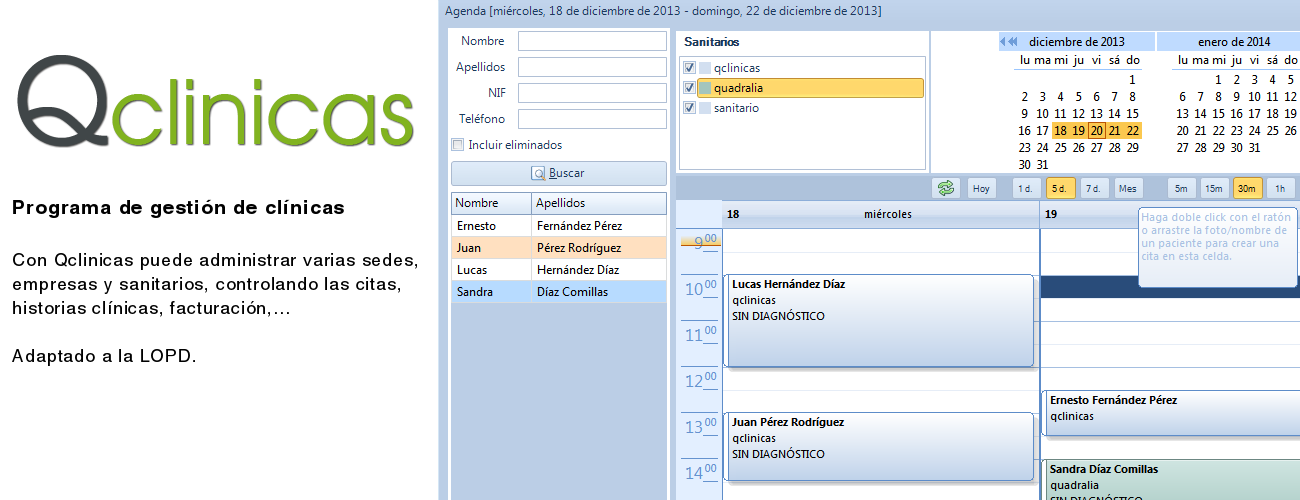Image resolution: width=1300 pixels, height=500 pixels.
Task: Switch to the Mes month view
Action: click(1128, 188)
